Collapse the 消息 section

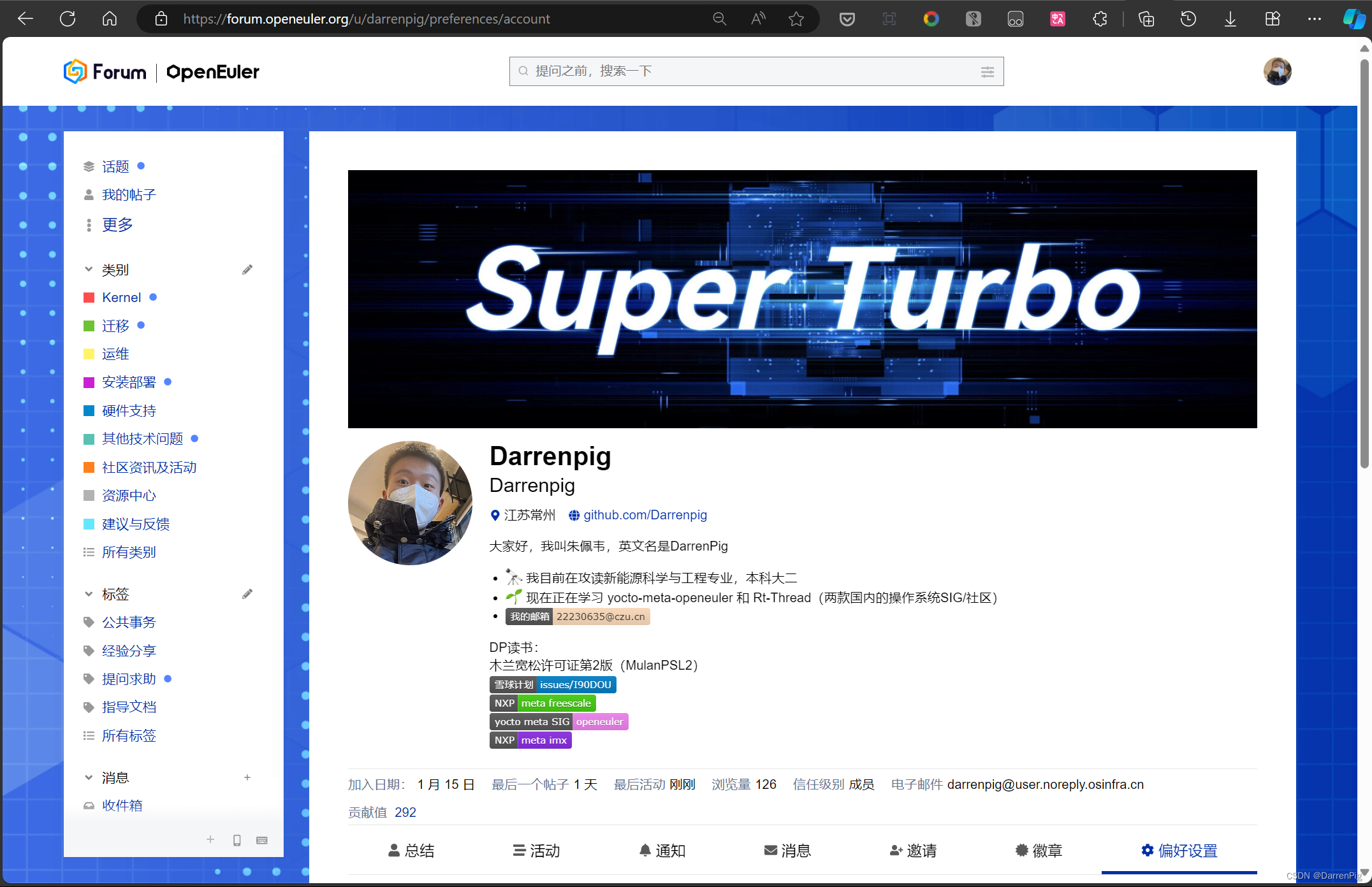(89, 777)
